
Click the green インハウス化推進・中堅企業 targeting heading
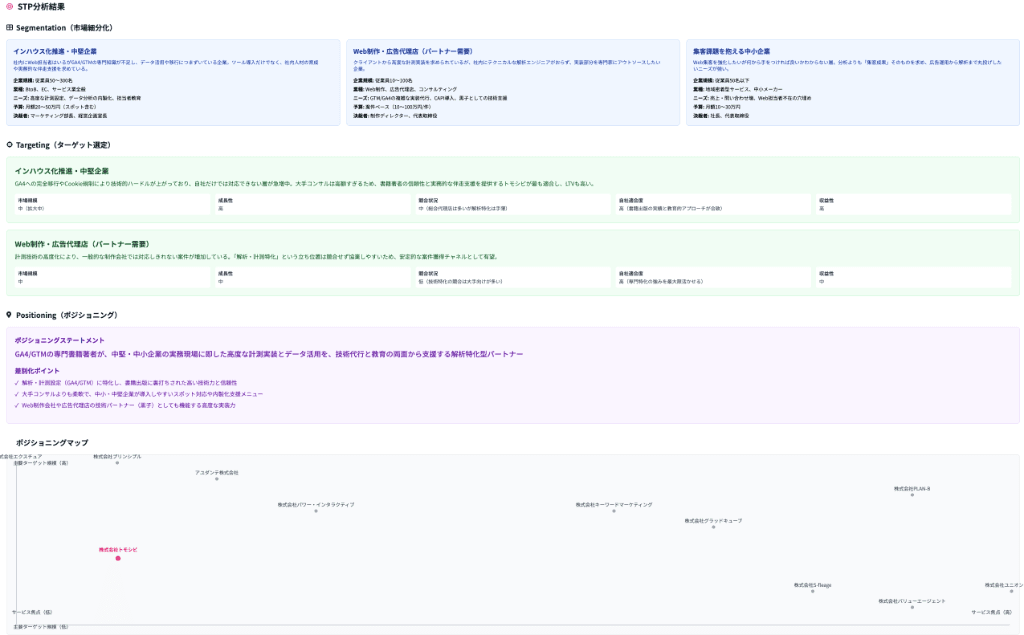coord(62,171)
